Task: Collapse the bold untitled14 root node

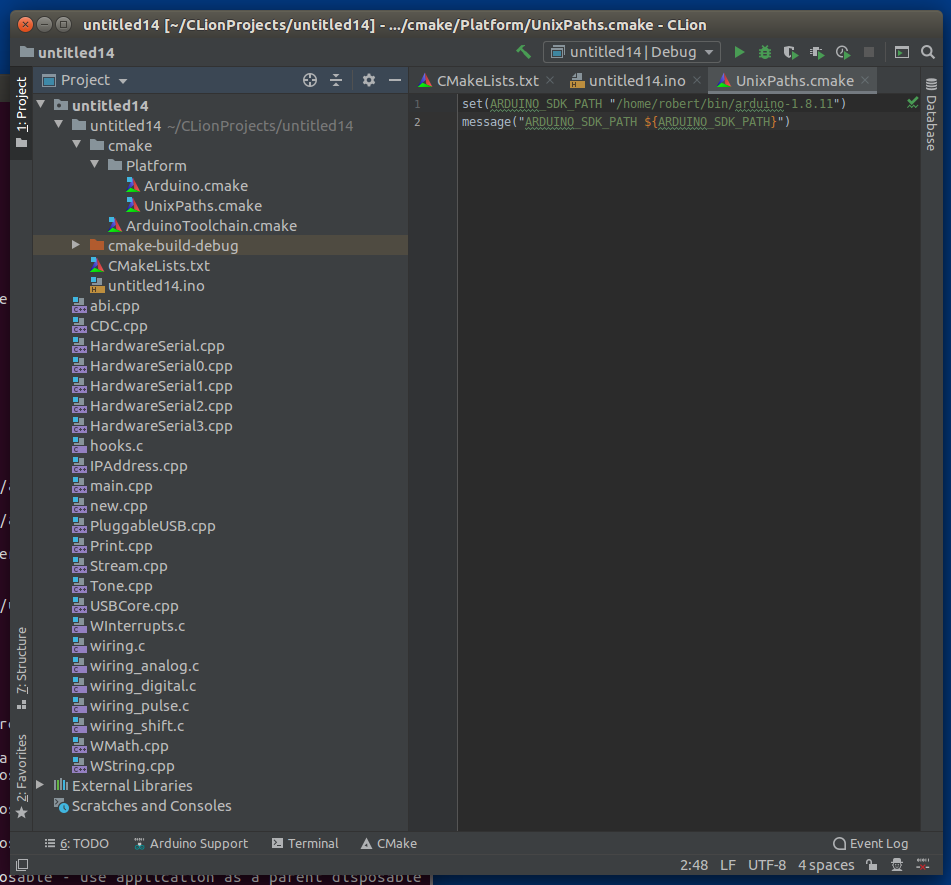Action: click(41, 104)
